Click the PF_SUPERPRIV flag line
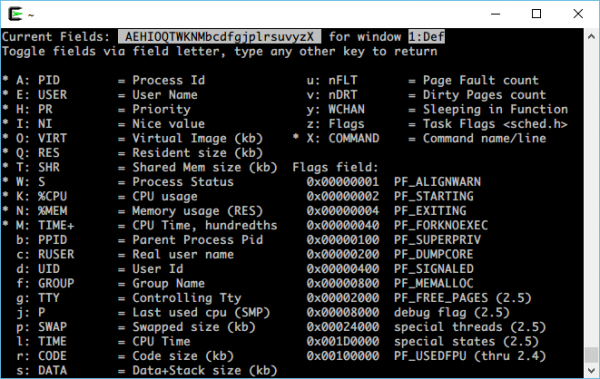 pos(393,240)
